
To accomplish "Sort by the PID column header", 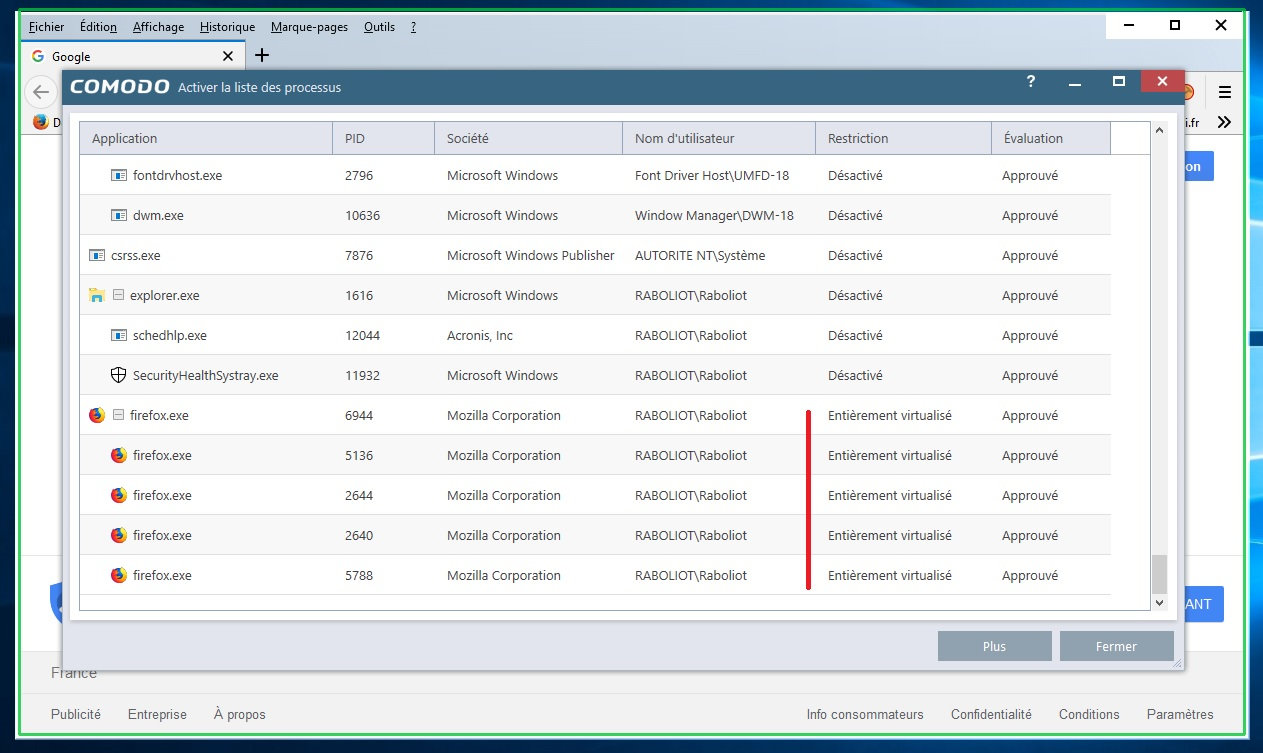I will 384,138.
